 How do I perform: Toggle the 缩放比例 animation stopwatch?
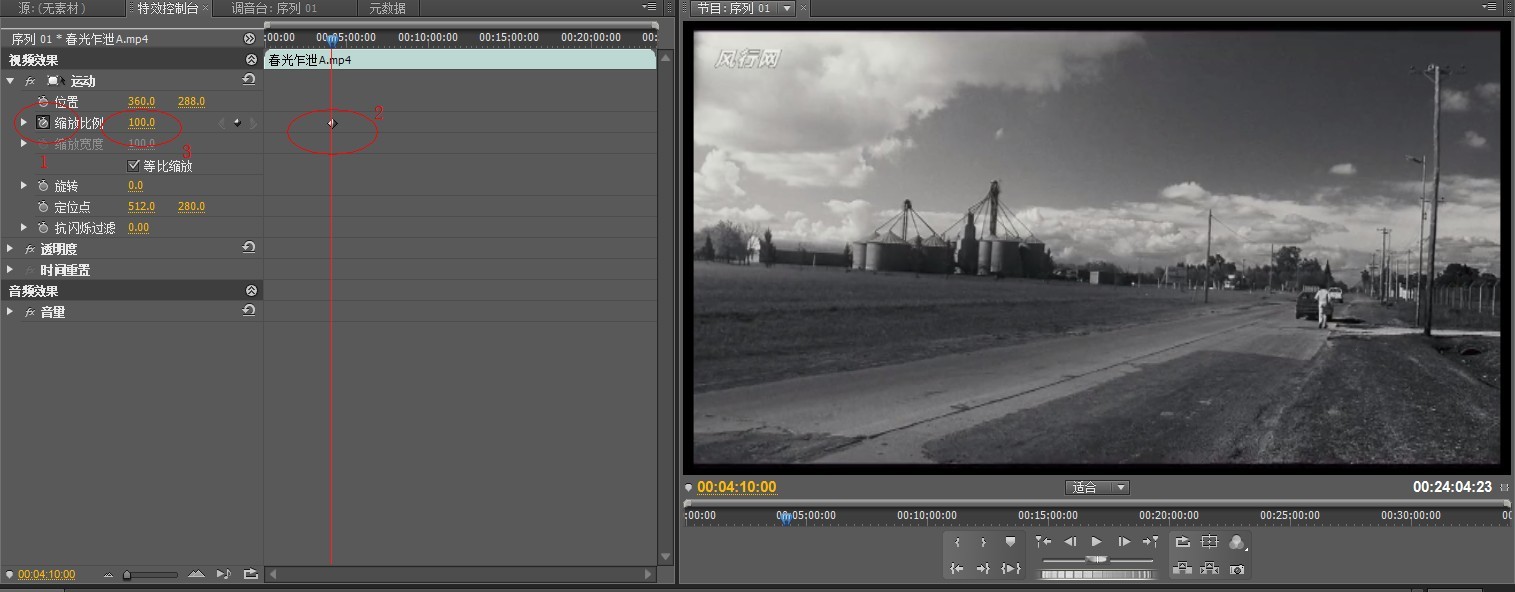tap(43, 123)
